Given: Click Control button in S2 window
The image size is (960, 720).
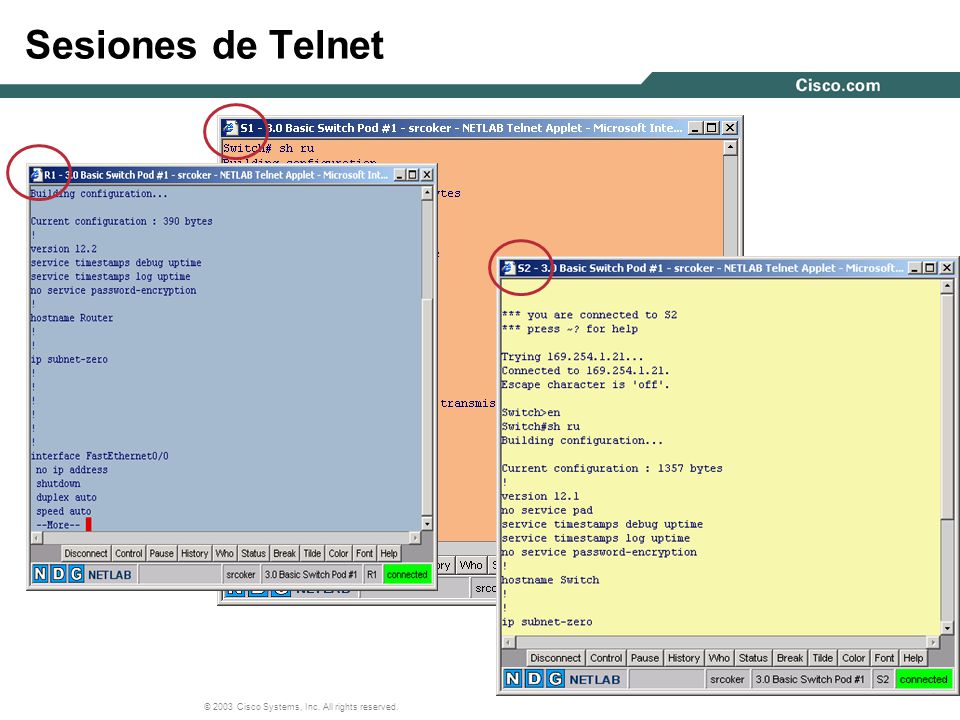Looking at the screenshot, I should (x=606, y=658).
